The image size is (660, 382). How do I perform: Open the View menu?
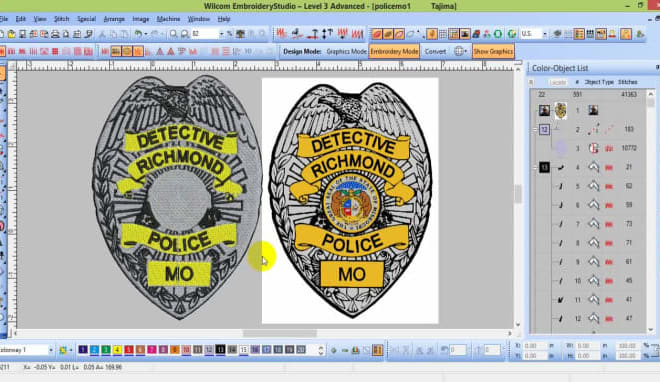tap(40, 19)
